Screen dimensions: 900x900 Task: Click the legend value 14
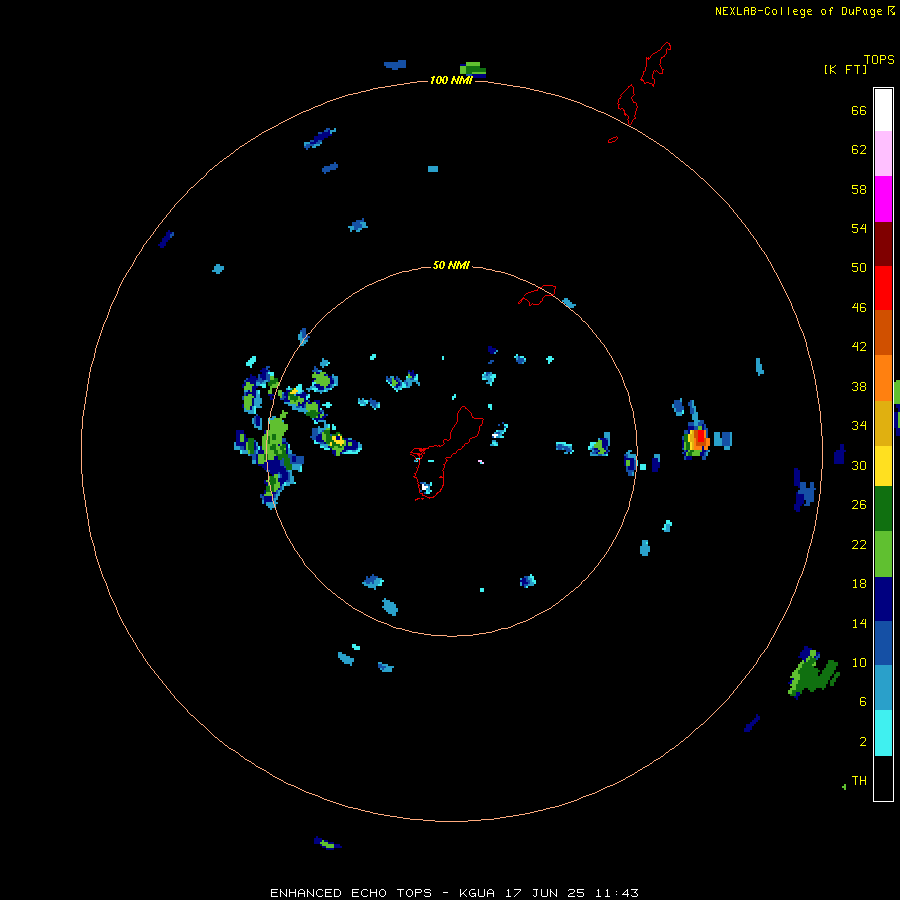(x=859, y=623)
